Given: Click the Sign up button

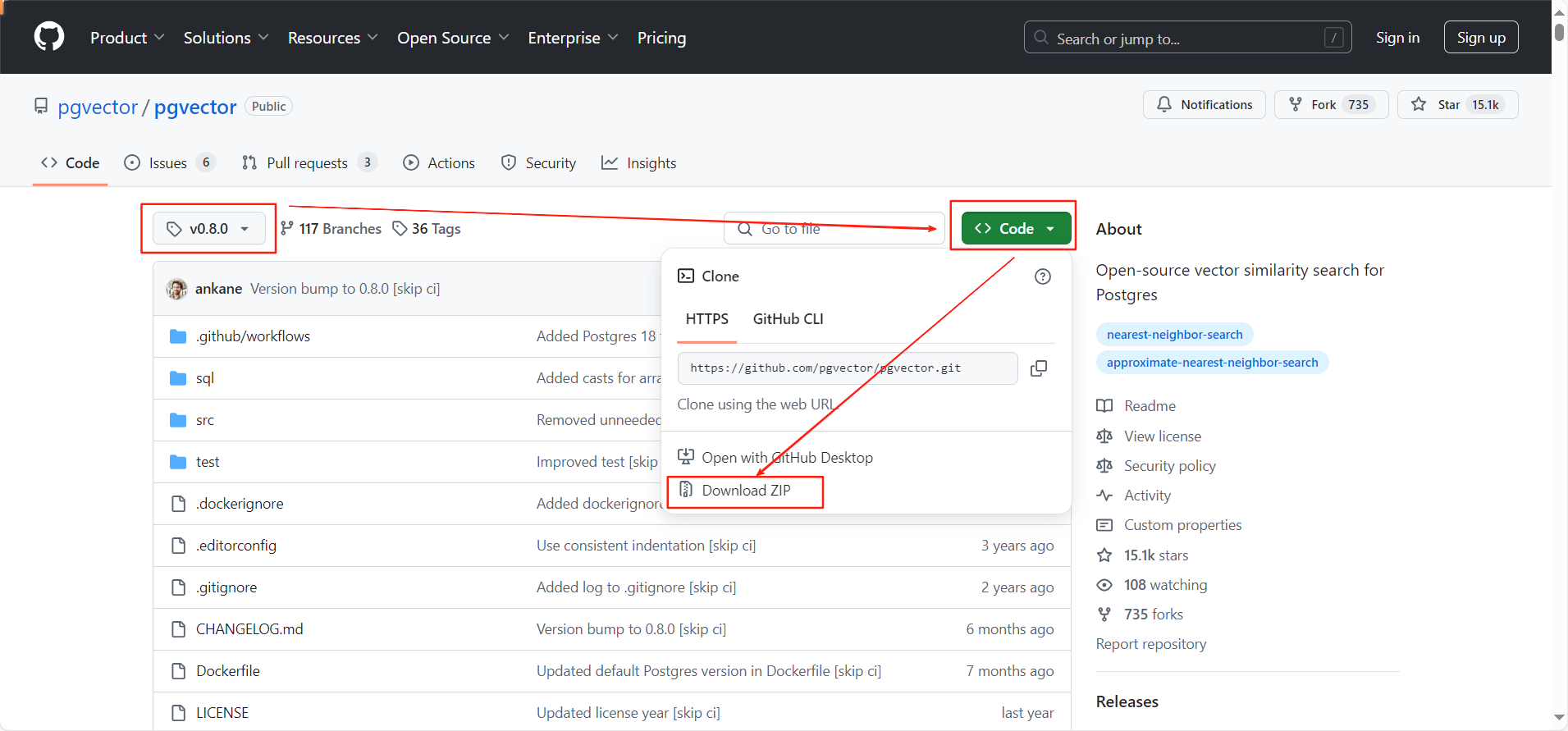Looking at the screenshot, I should (1481, 38).
